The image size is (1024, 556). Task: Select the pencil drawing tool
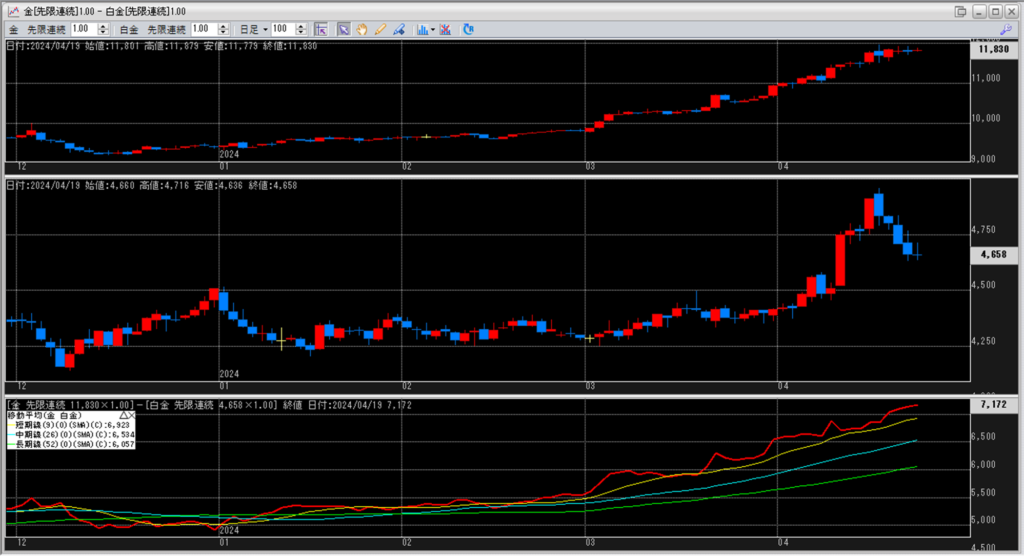pos(379,30)
